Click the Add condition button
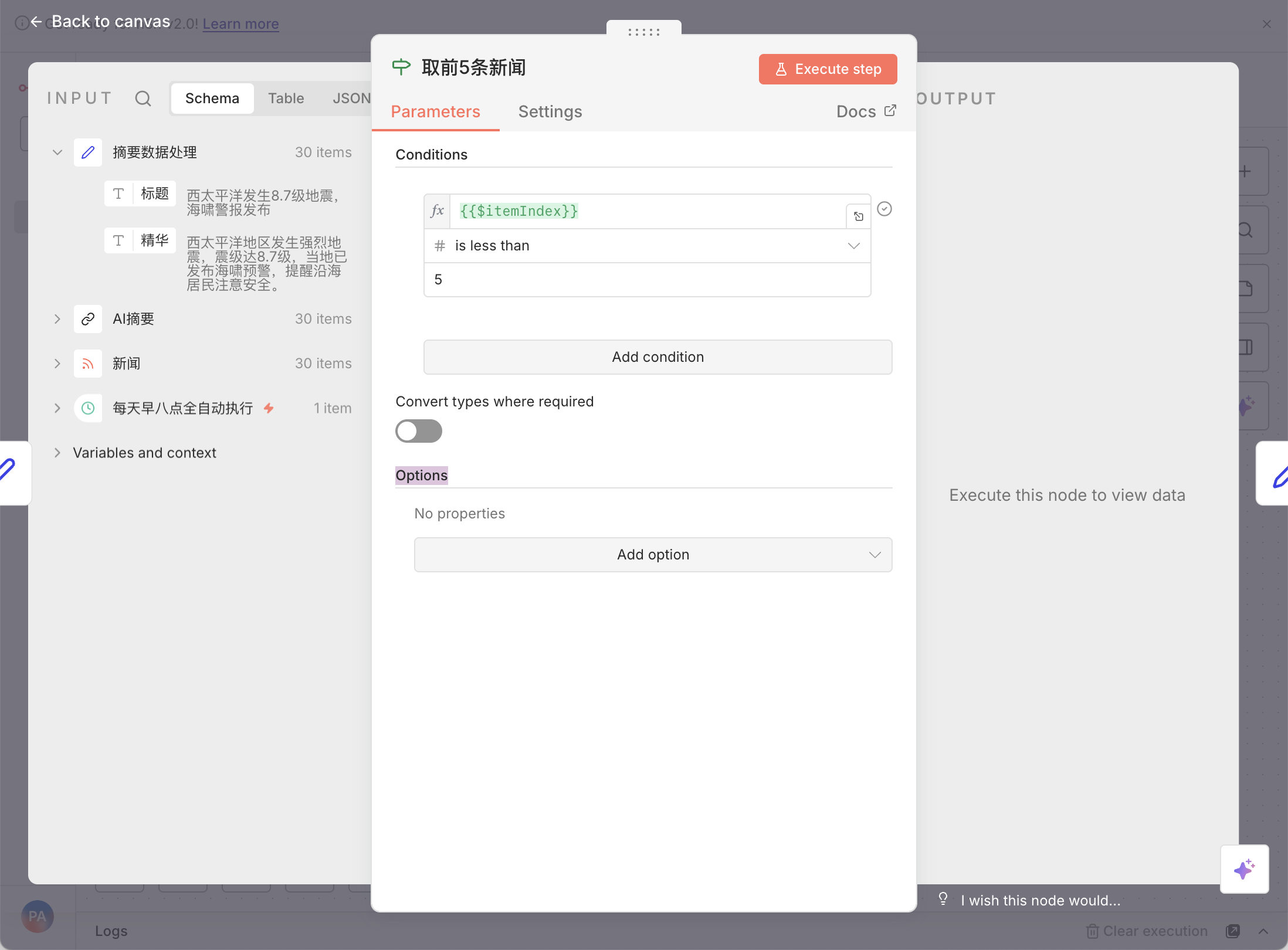 [x=657, y=357]
